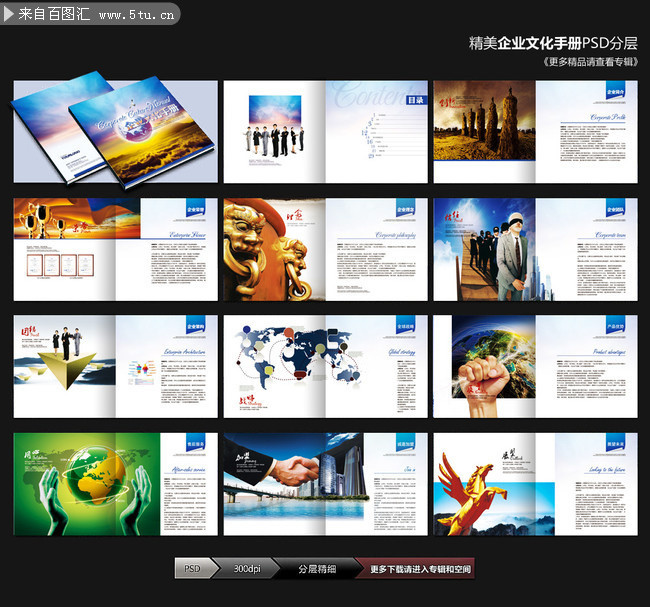Open the golden winged horse spread
The width and height of the screenshot is (650, 607).
click(x=536, y=484)
